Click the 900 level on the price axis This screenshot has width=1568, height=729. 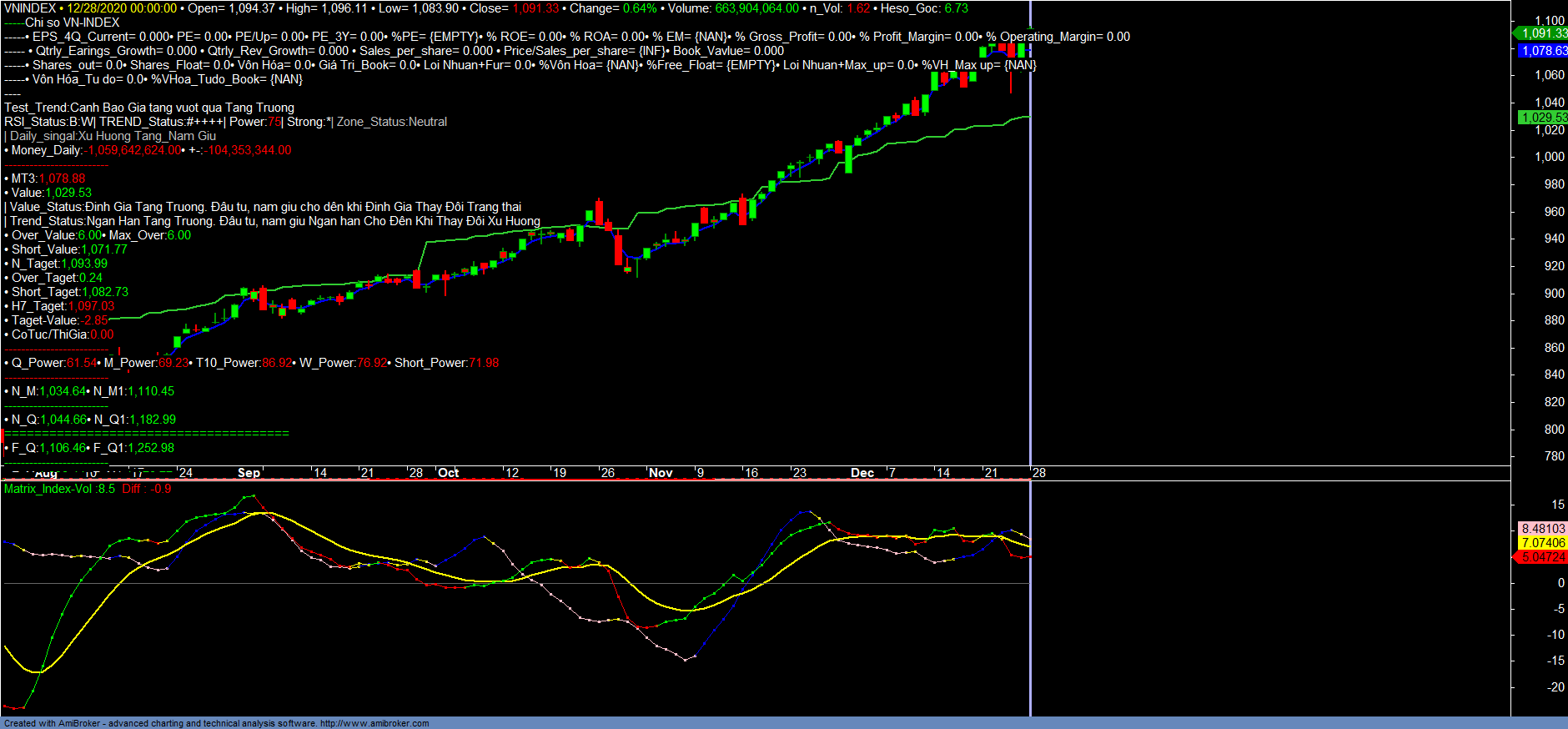1554,294
